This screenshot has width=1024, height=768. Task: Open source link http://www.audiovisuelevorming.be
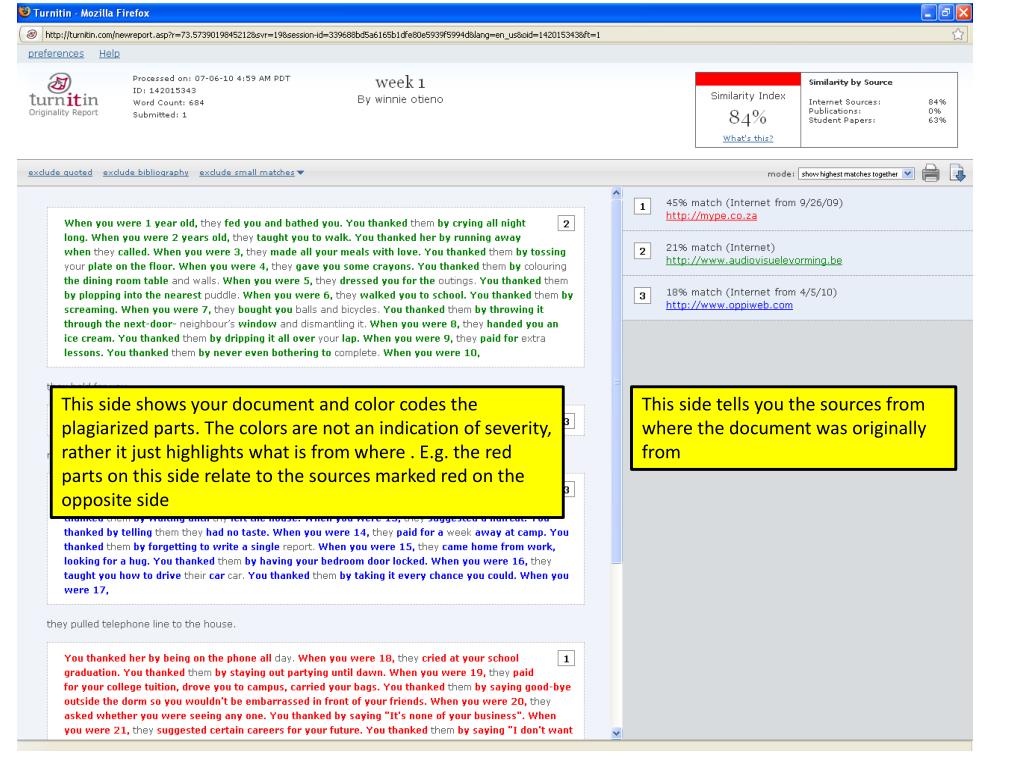[754, 261]
